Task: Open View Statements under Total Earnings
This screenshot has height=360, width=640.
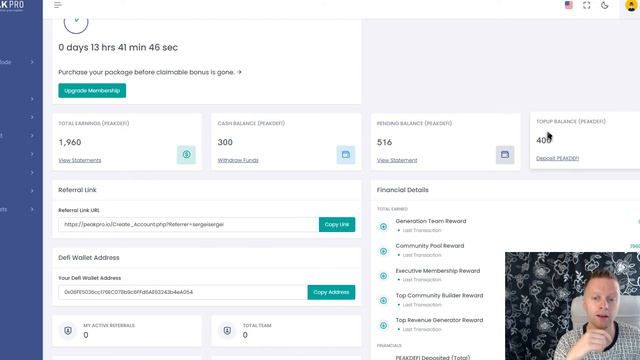Action: pos(80,160)
